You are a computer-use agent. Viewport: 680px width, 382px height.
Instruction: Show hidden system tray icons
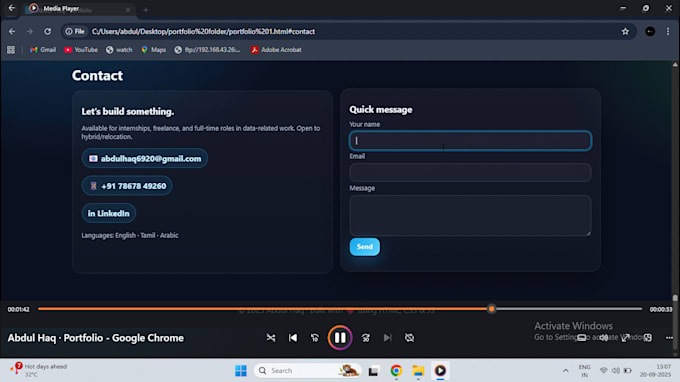click(x=566, y=370)
